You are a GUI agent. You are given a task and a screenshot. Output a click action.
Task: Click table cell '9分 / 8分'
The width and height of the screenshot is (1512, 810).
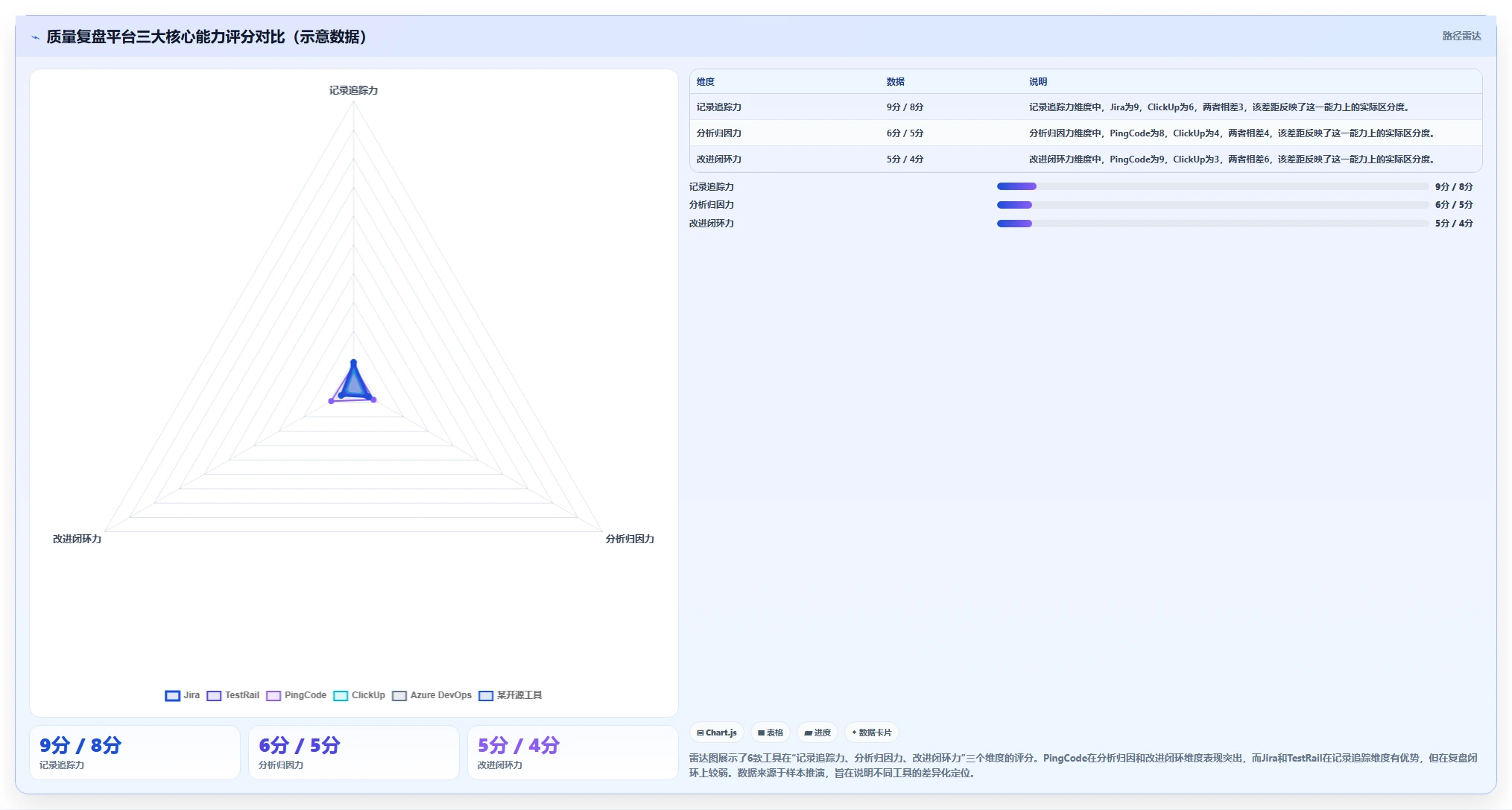point(905,107)
